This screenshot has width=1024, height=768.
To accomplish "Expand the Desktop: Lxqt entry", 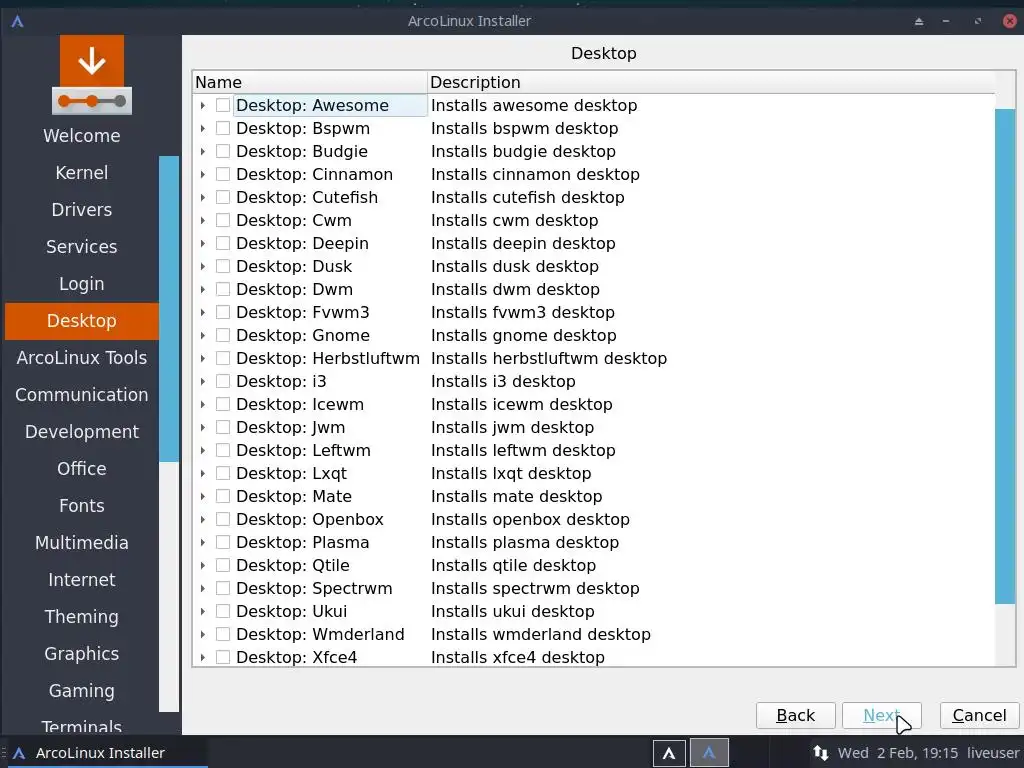I will point(202,473).
